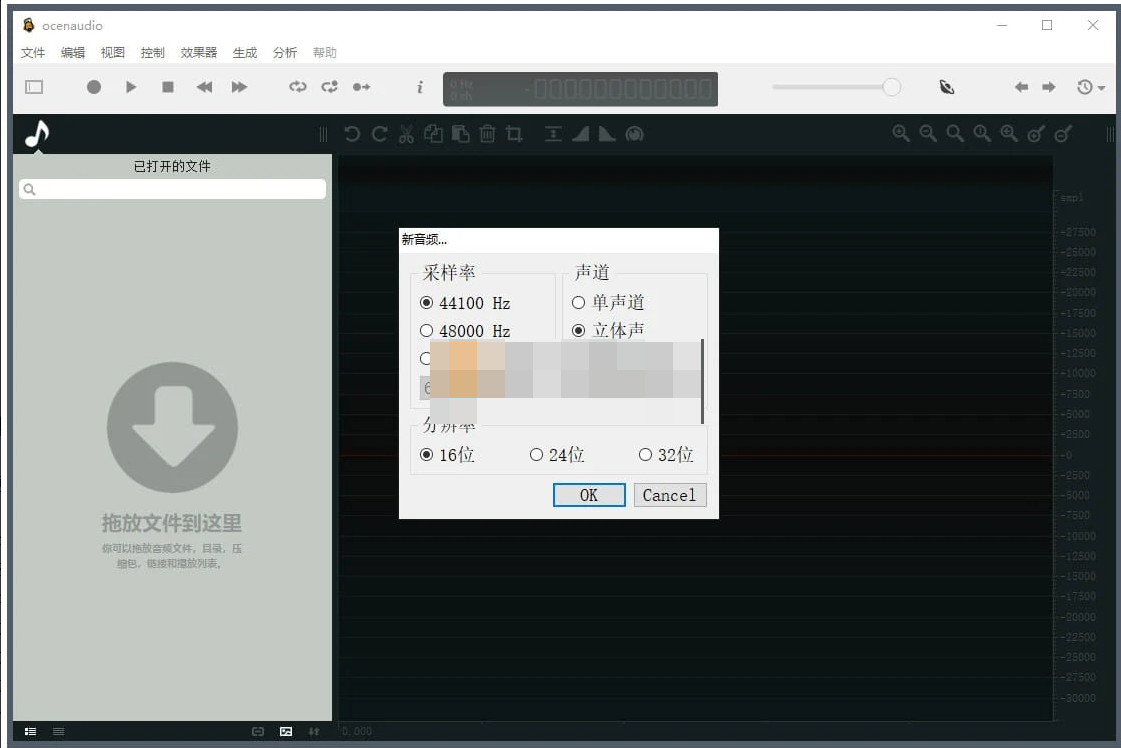The height and width of the screenshot is (748, 1121).
Task: Open the history dropdown at top right
Action: point(1090,88)
